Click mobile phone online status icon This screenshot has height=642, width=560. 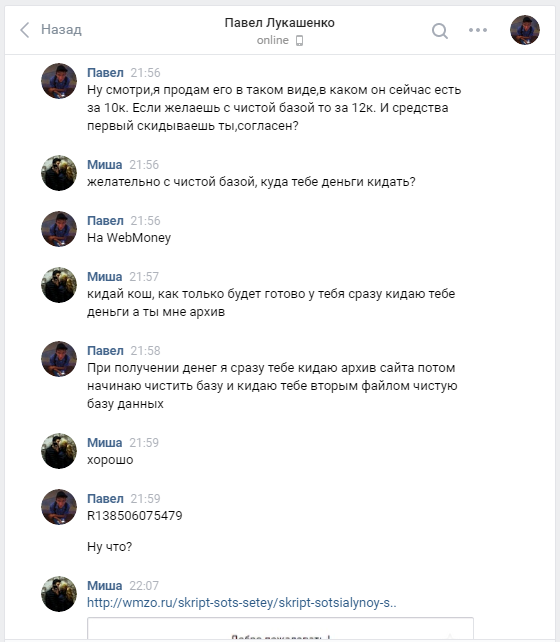click(299, 41)
